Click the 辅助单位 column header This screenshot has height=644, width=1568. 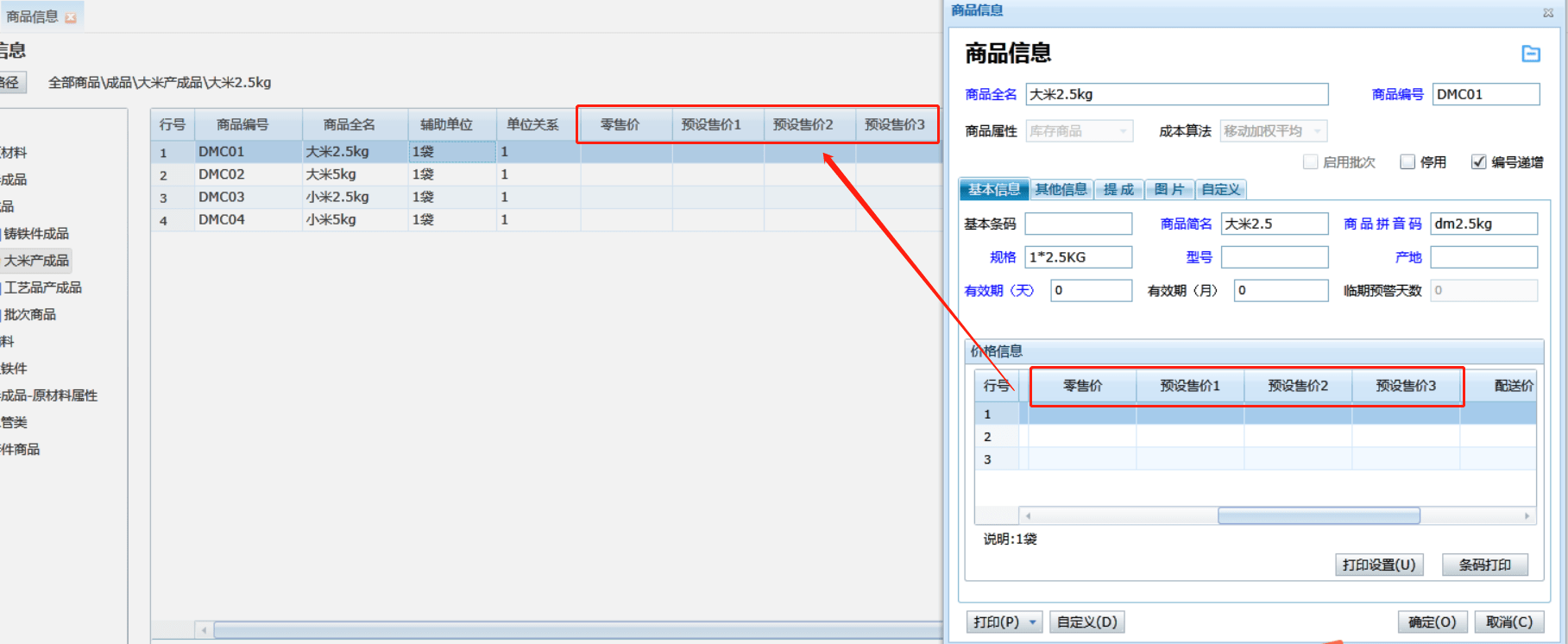[x=452, y=124]
